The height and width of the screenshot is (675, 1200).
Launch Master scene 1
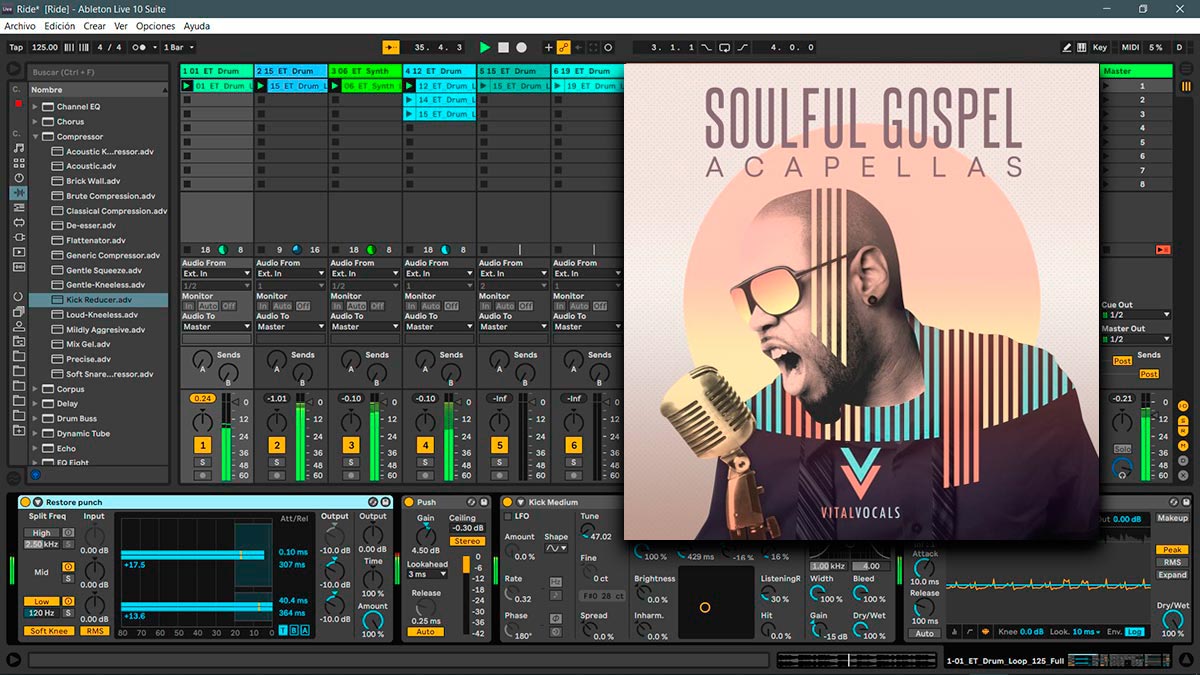click(x=1106, y=86)
